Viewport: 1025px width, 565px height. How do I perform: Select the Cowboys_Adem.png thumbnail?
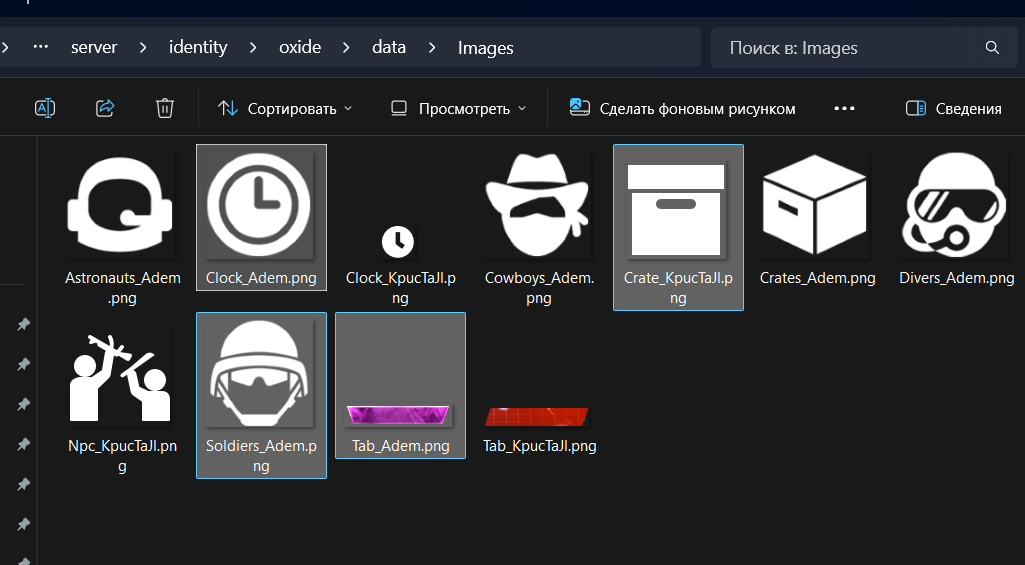[x=538, y=206]
